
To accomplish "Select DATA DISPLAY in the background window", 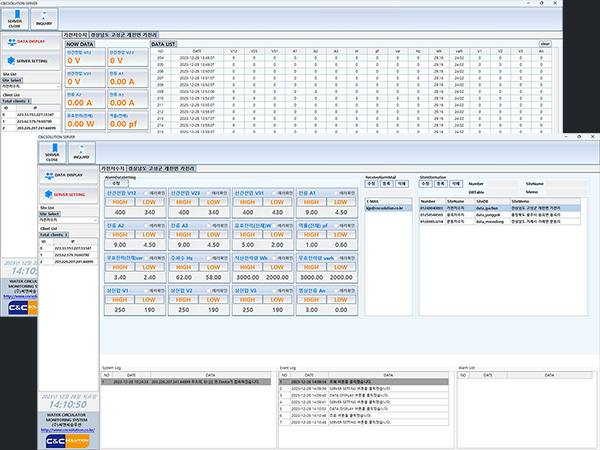I will [30, 42].
